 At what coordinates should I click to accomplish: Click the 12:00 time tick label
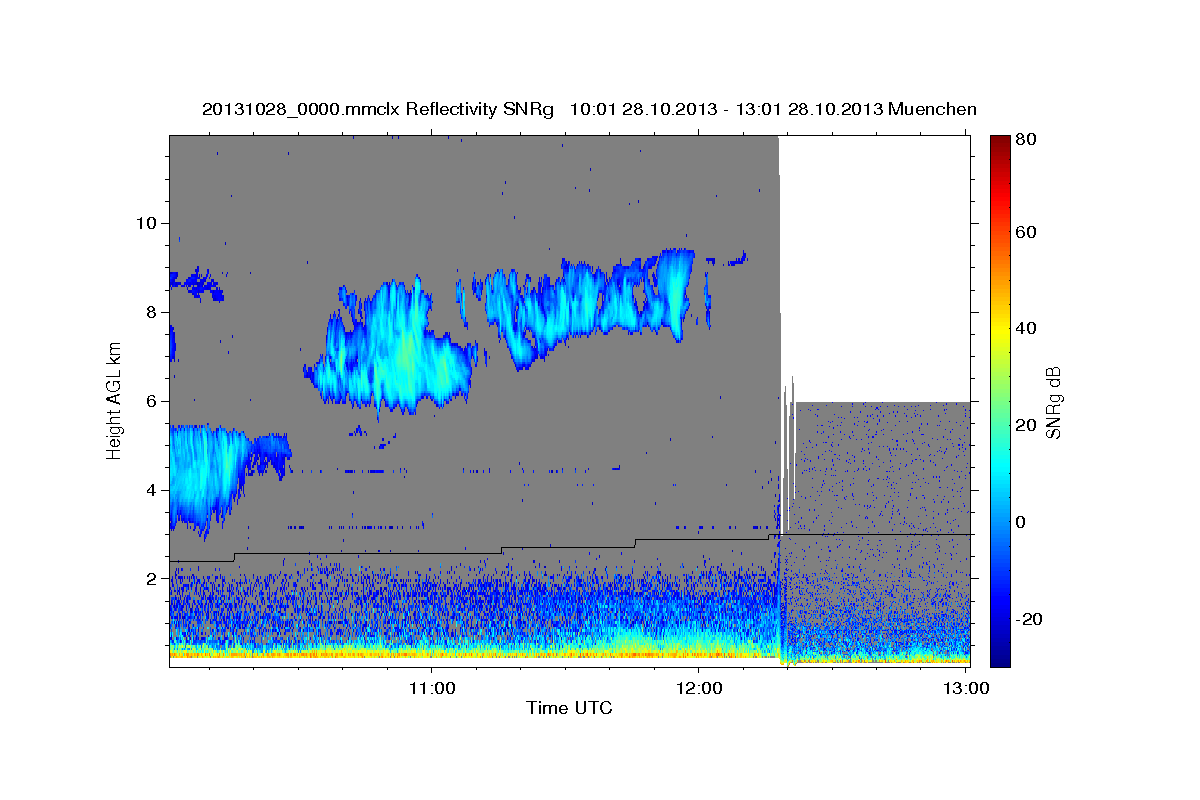coord(698,688)
